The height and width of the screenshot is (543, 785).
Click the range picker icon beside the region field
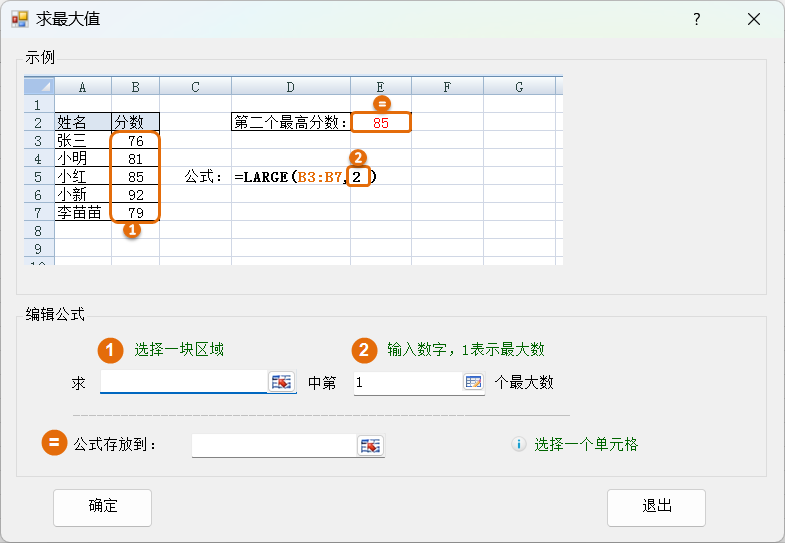282,382
